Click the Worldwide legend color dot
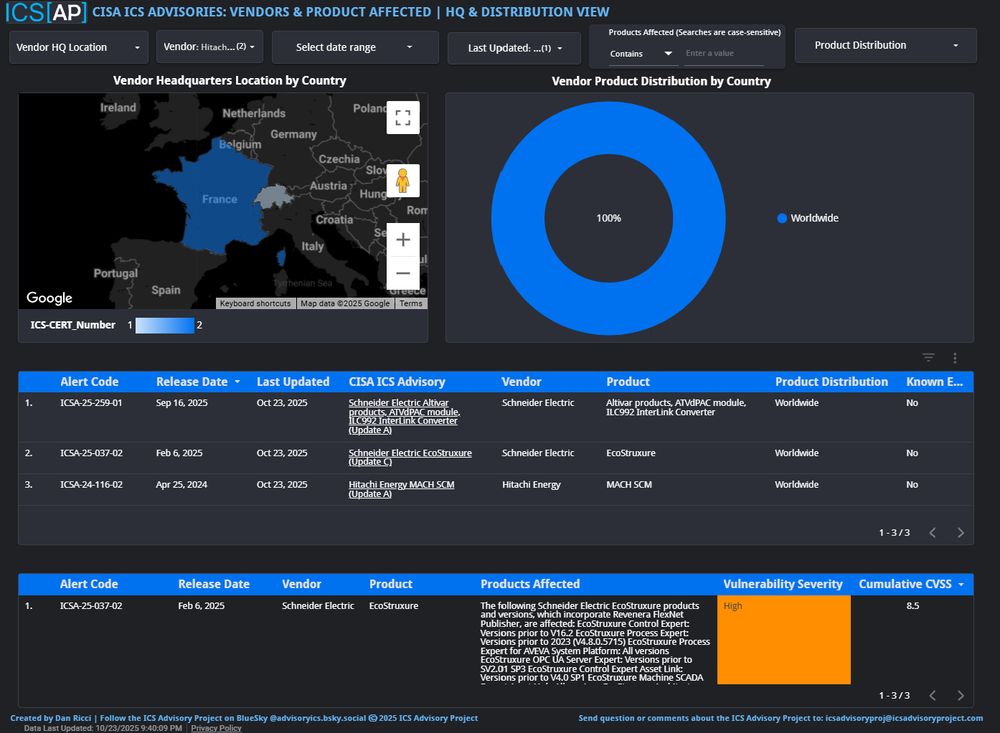The width and height of the screenshot is (1000, 733). (782, 218)
